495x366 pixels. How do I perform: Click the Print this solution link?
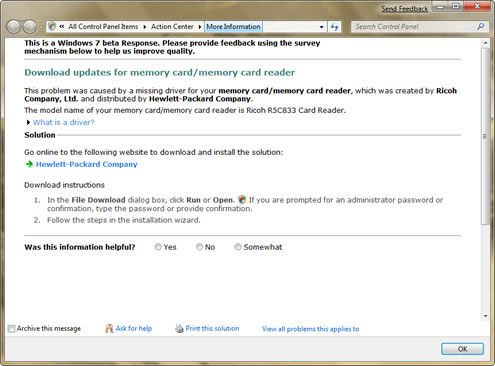tap(212, 328)
